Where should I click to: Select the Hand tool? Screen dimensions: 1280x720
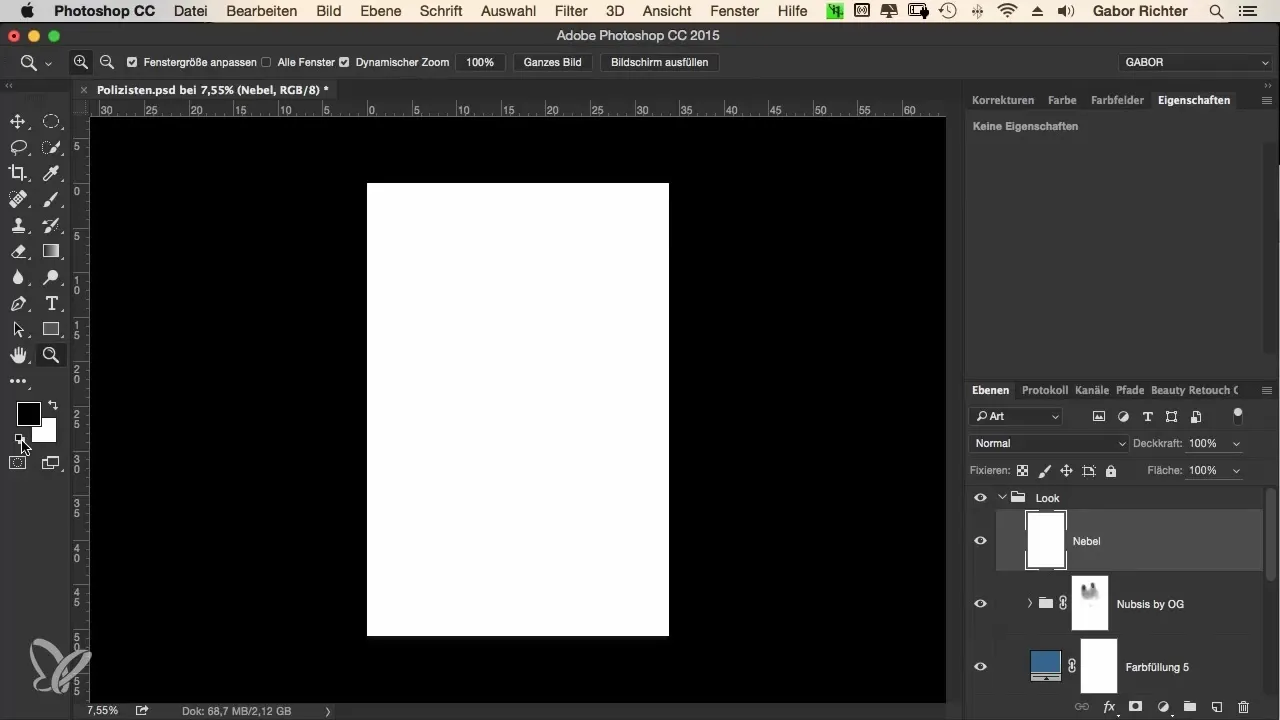(18, 355)
